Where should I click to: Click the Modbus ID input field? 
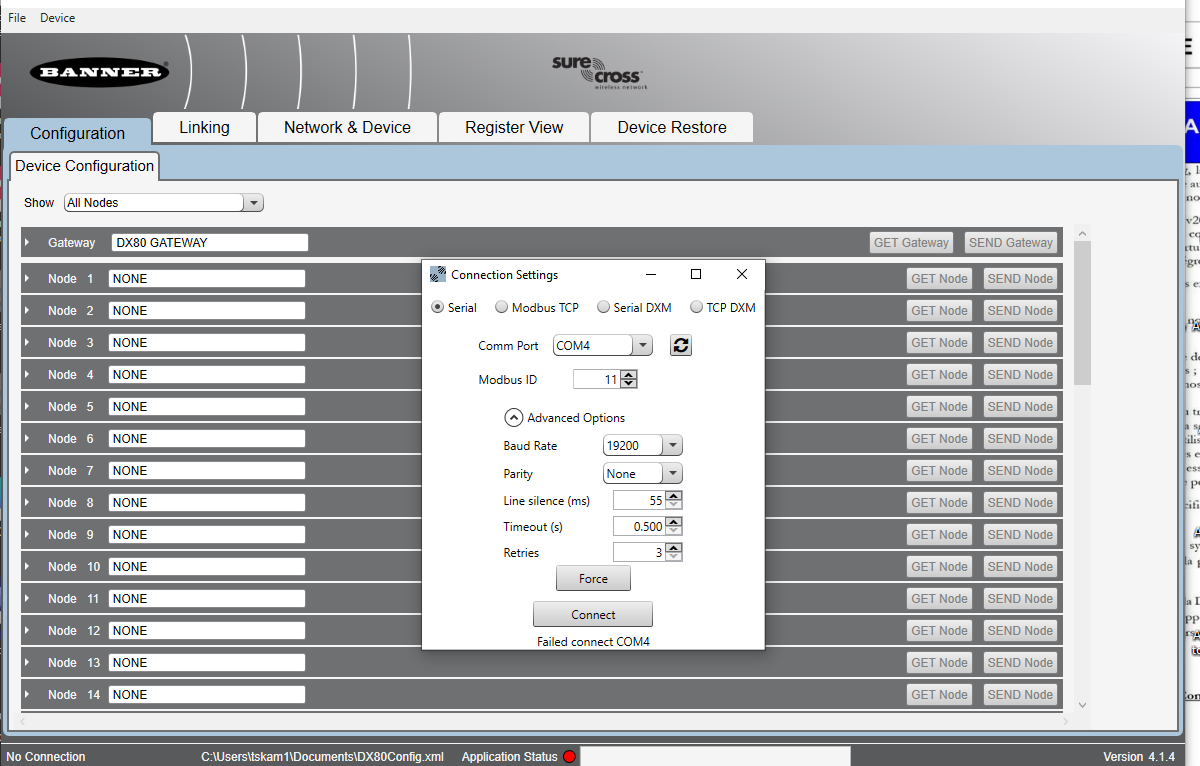coord(597,380)
